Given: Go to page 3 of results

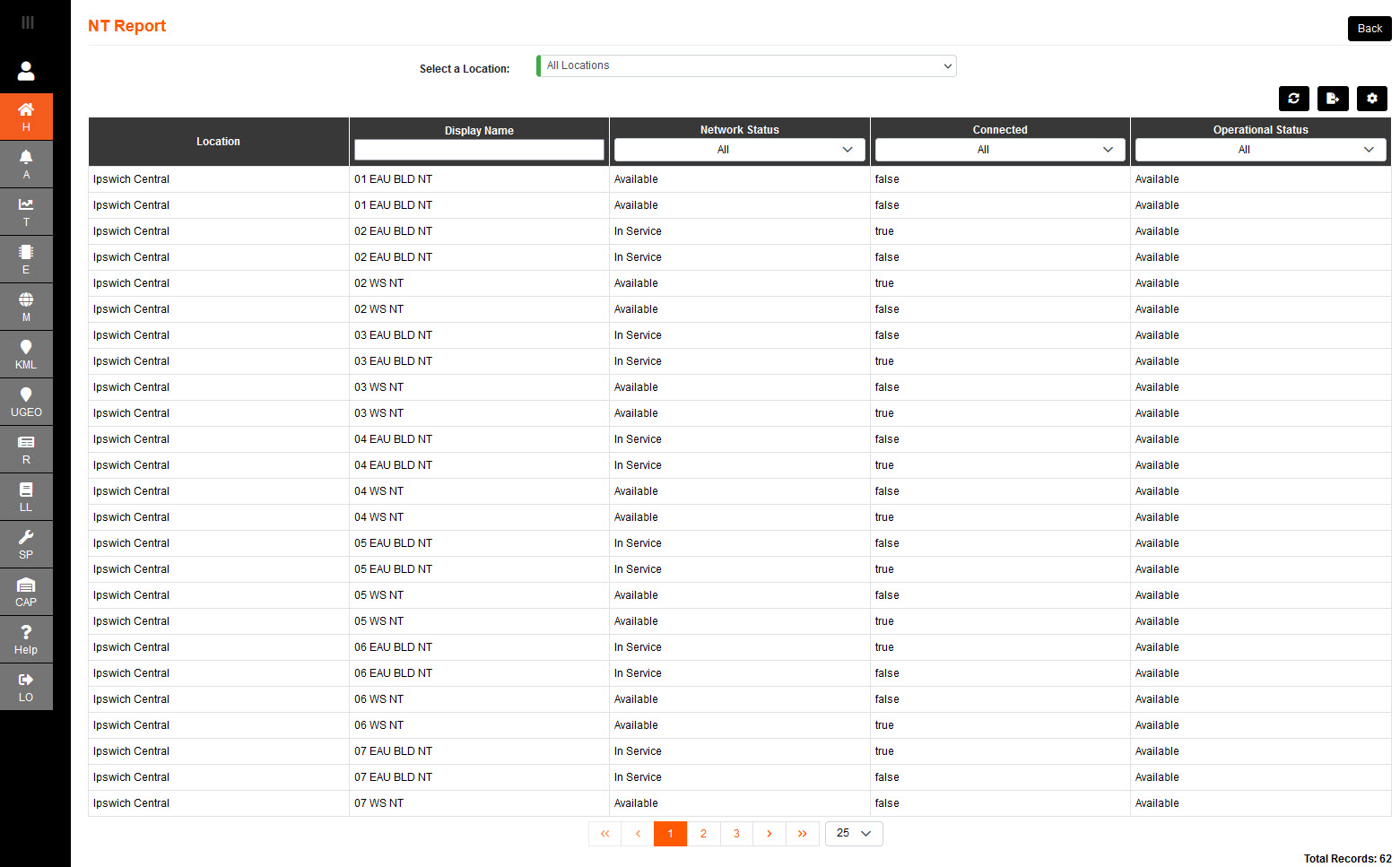Looking at the screenshot, I should click(x=736, y=833).
